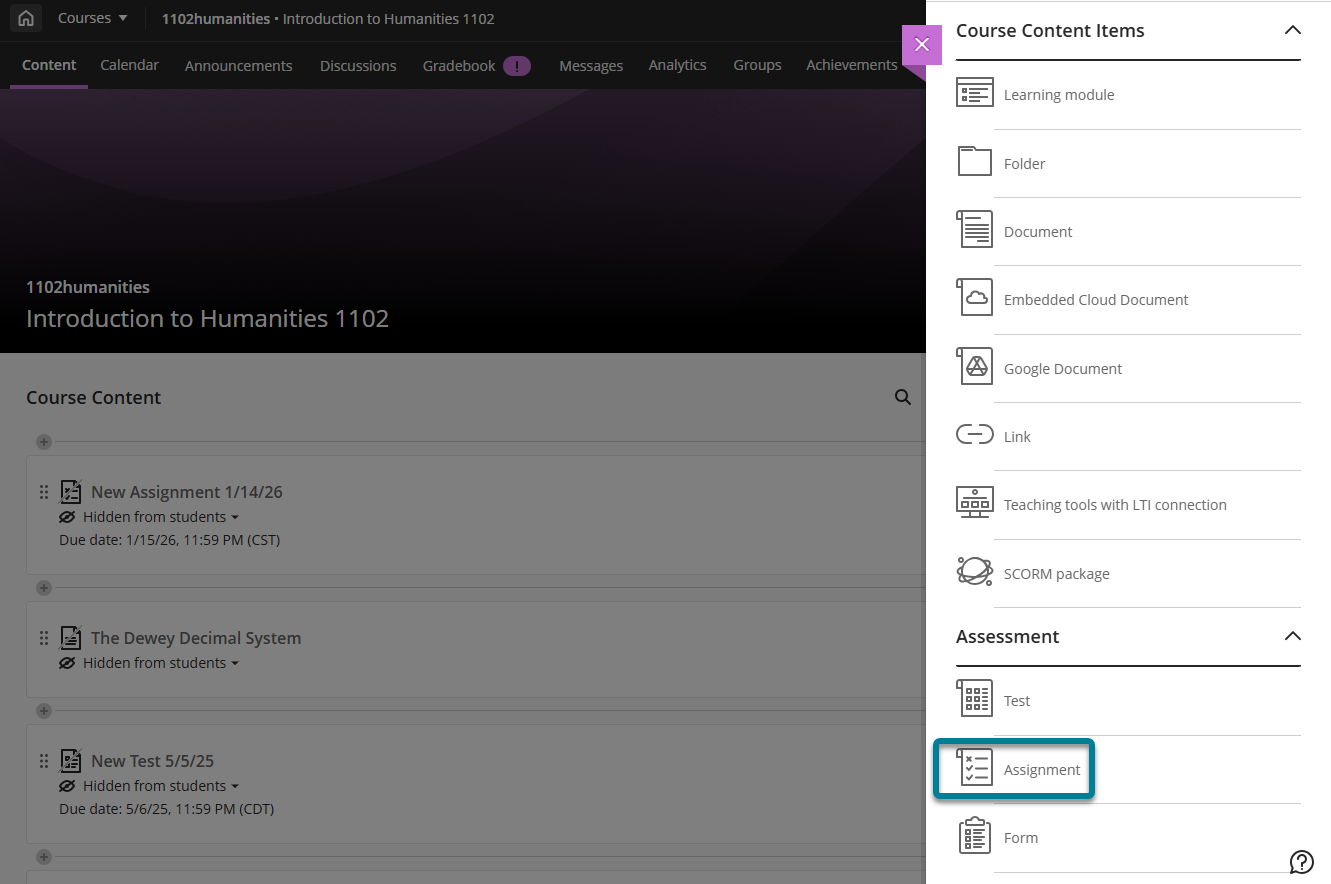The width and height of the screenshot is (1331, 884).
Task: Collapse the Course Content Items section
Action: pyautogui.click(x=1293, y=31)
